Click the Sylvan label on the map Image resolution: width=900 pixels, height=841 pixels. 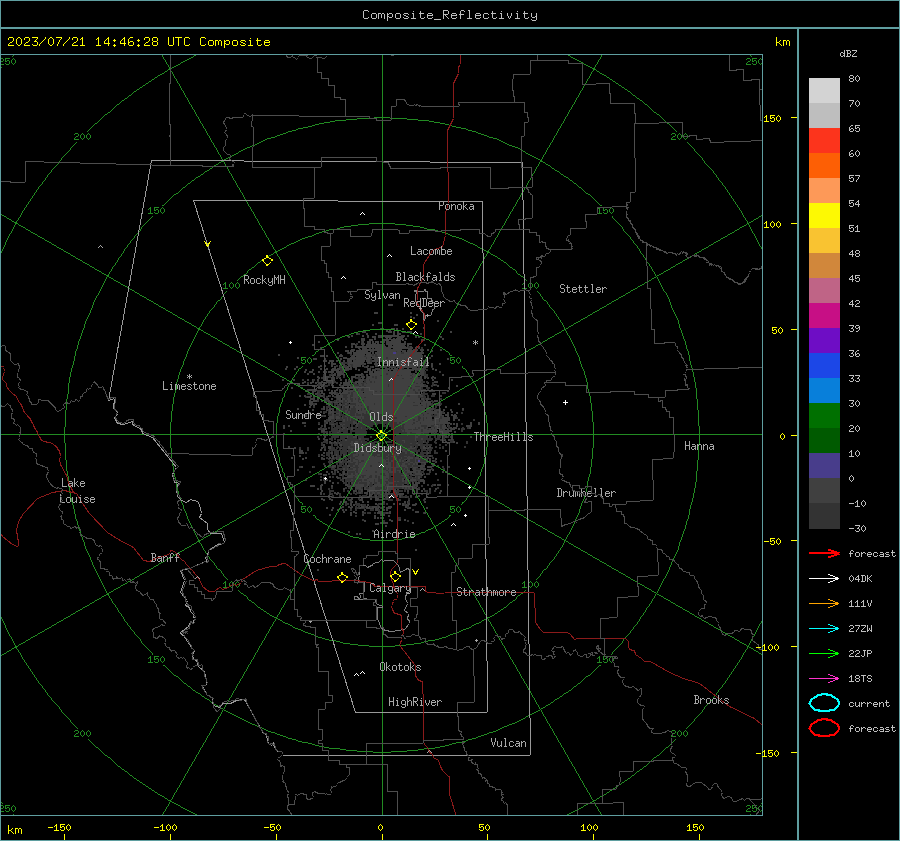[382, 295]
